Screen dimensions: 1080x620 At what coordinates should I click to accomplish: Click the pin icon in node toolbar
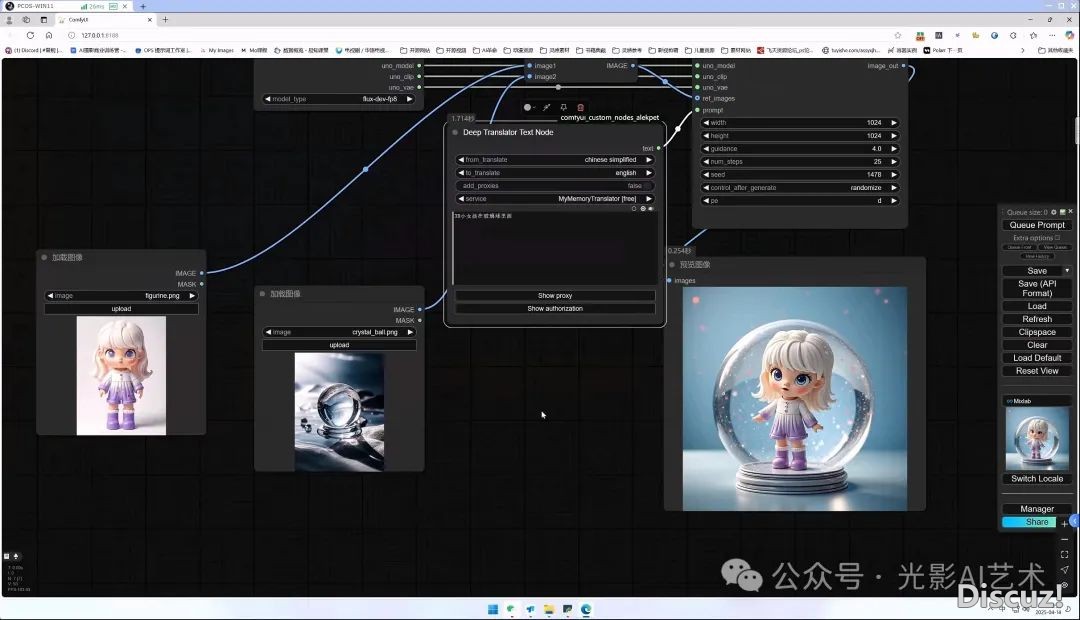click(563, 107)
